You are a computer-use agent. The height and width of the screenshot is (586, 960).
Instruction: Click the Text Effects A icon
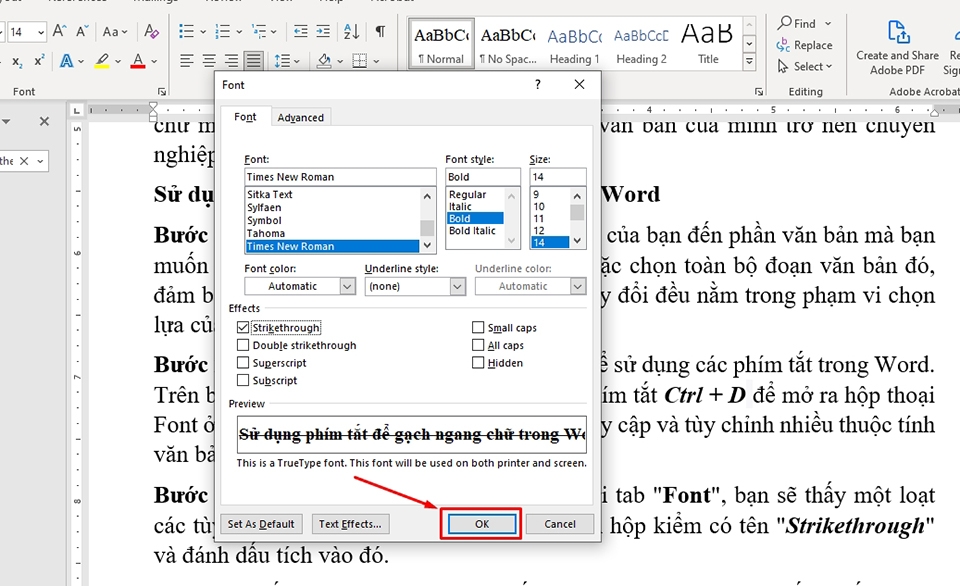pos(66,61)
